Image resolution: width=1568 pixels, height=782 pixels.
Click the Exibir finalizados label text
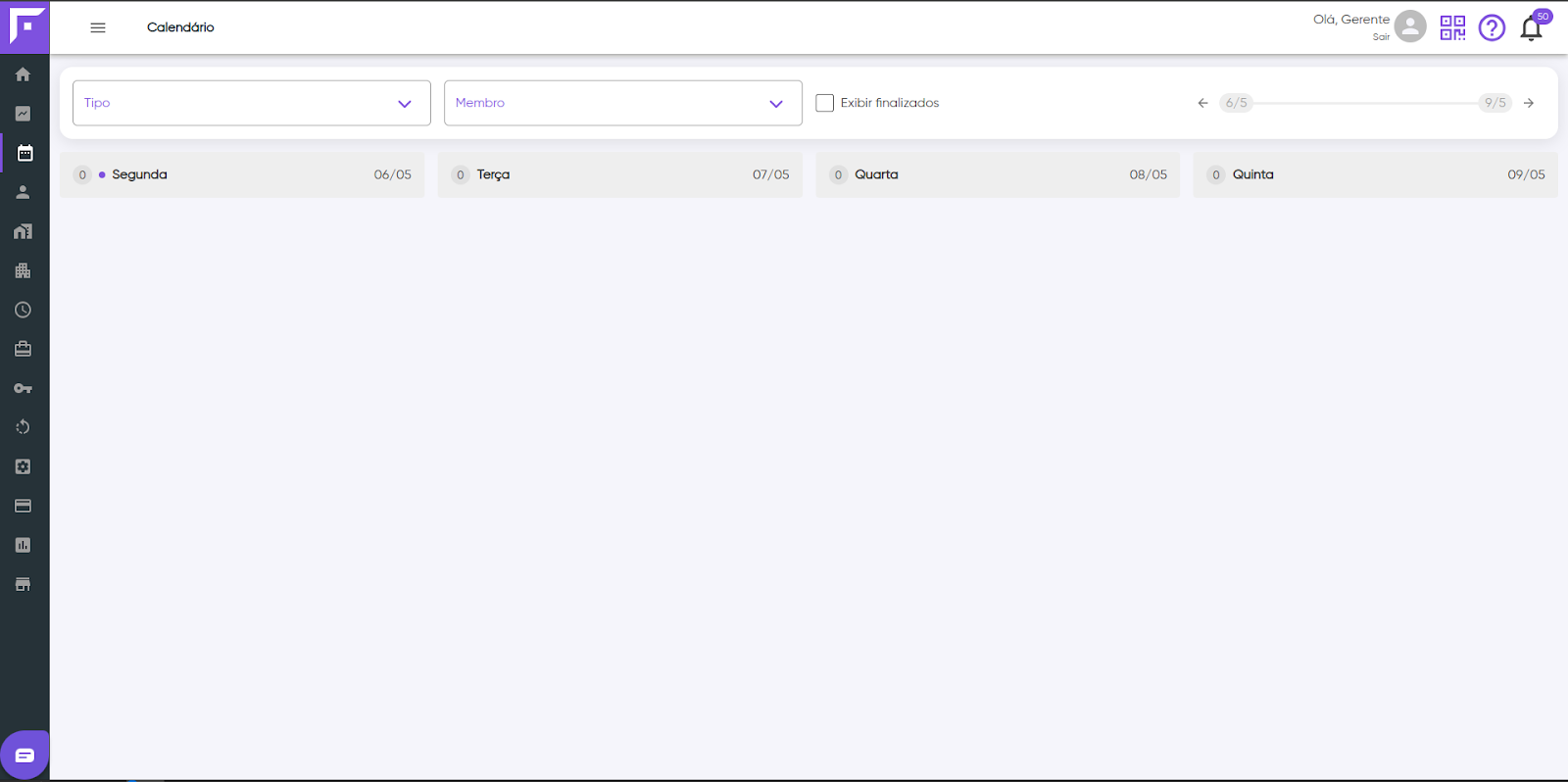[890, 103]
